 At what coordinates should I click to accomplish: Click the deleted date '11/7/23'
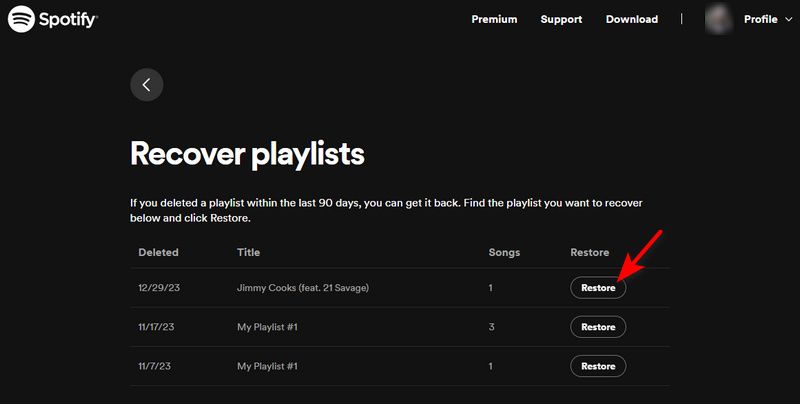point(155,366)
